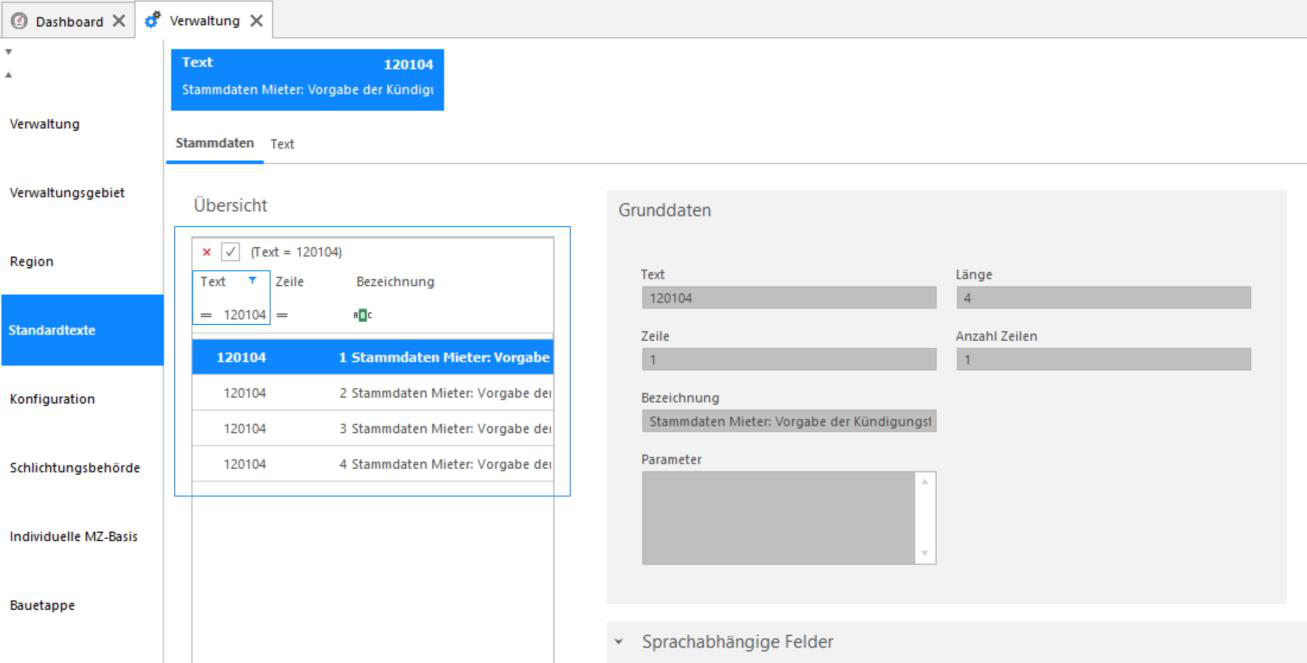
Task: Close the Dashboard tab
Action: [x=119, y=21]
